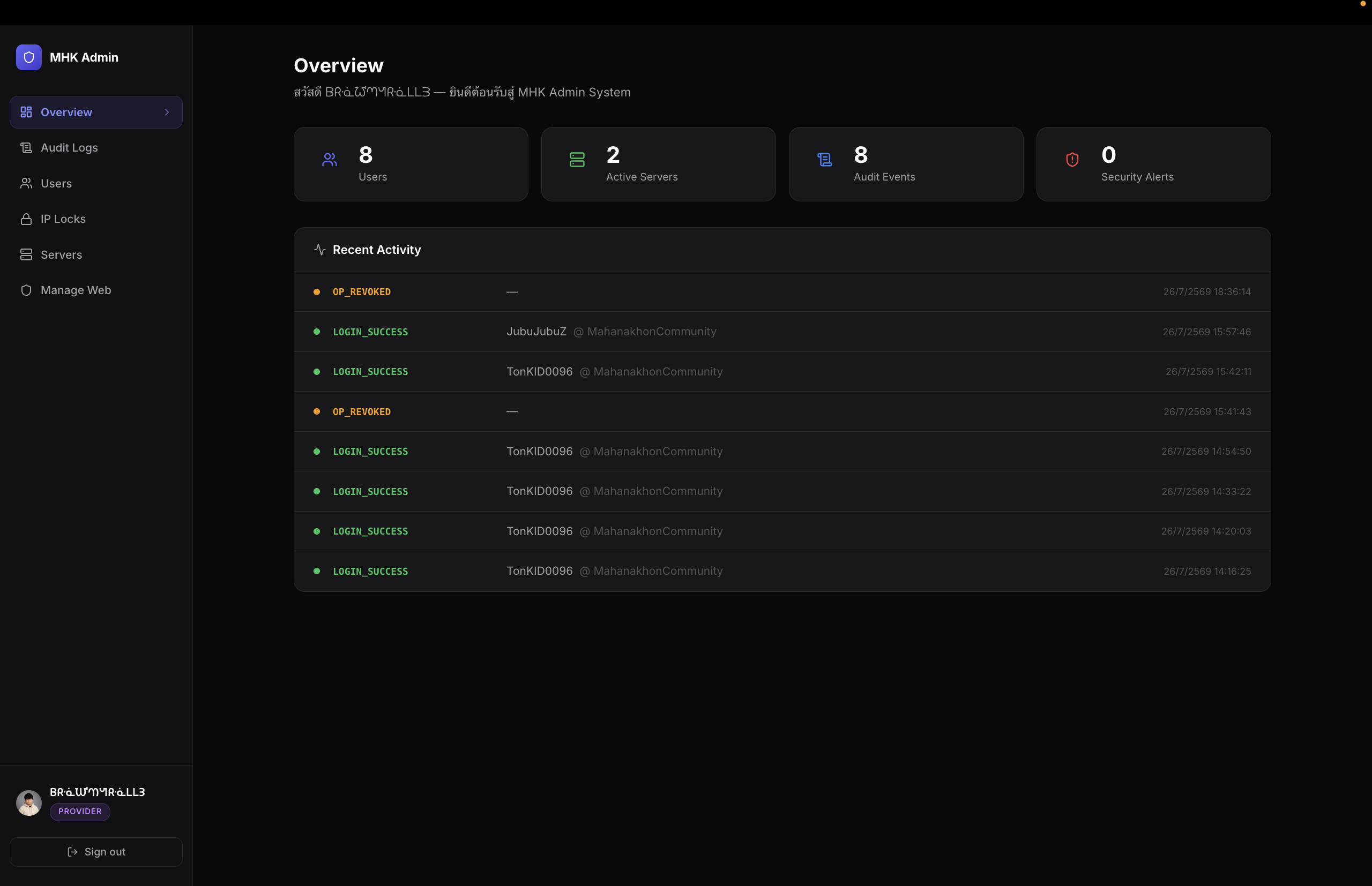Click the IP Locks padlock icon
The width and height of the screenshot is (1372, 886).
[26, 219]
